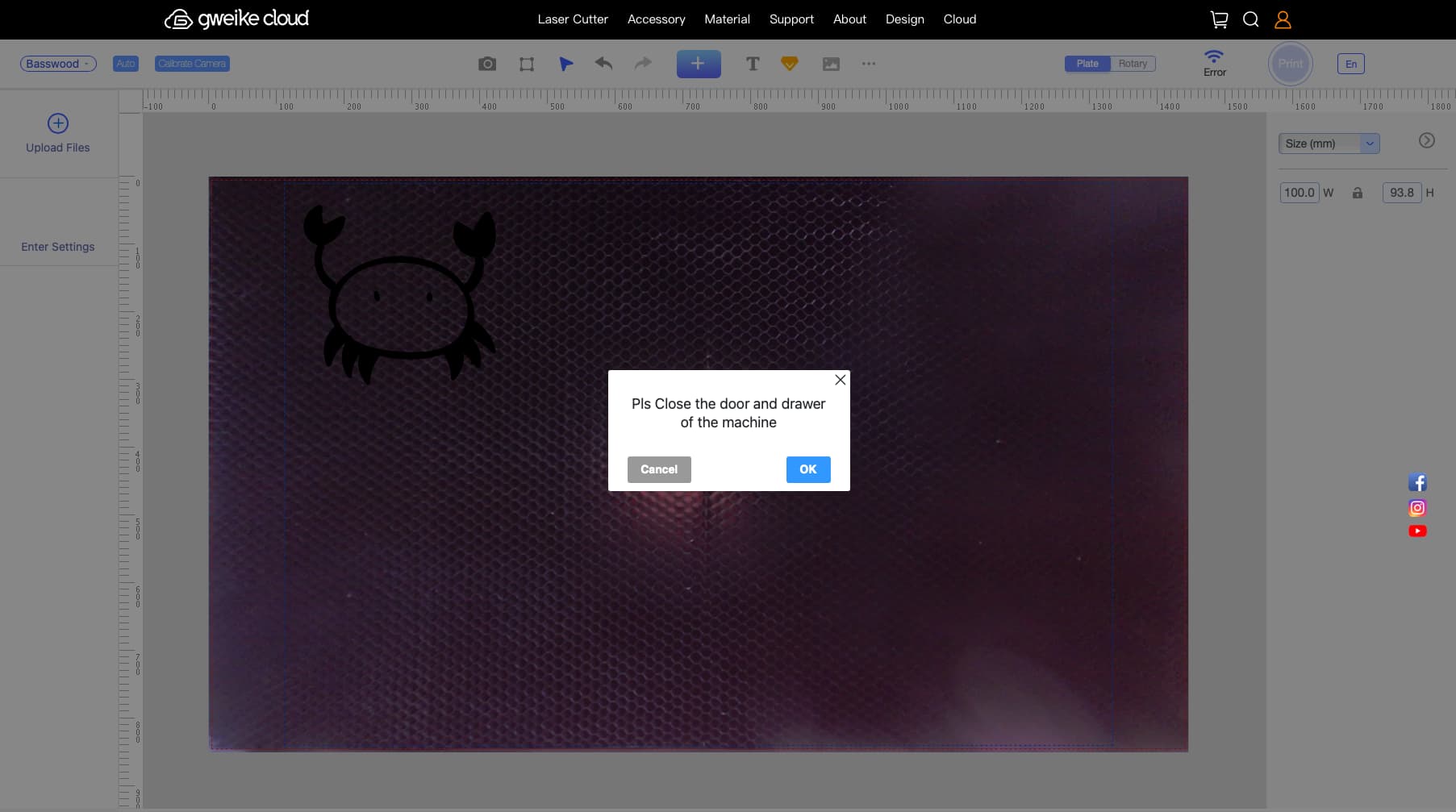Open the insert image tool
Viewport: 1456px width, 812px height.
831,64
